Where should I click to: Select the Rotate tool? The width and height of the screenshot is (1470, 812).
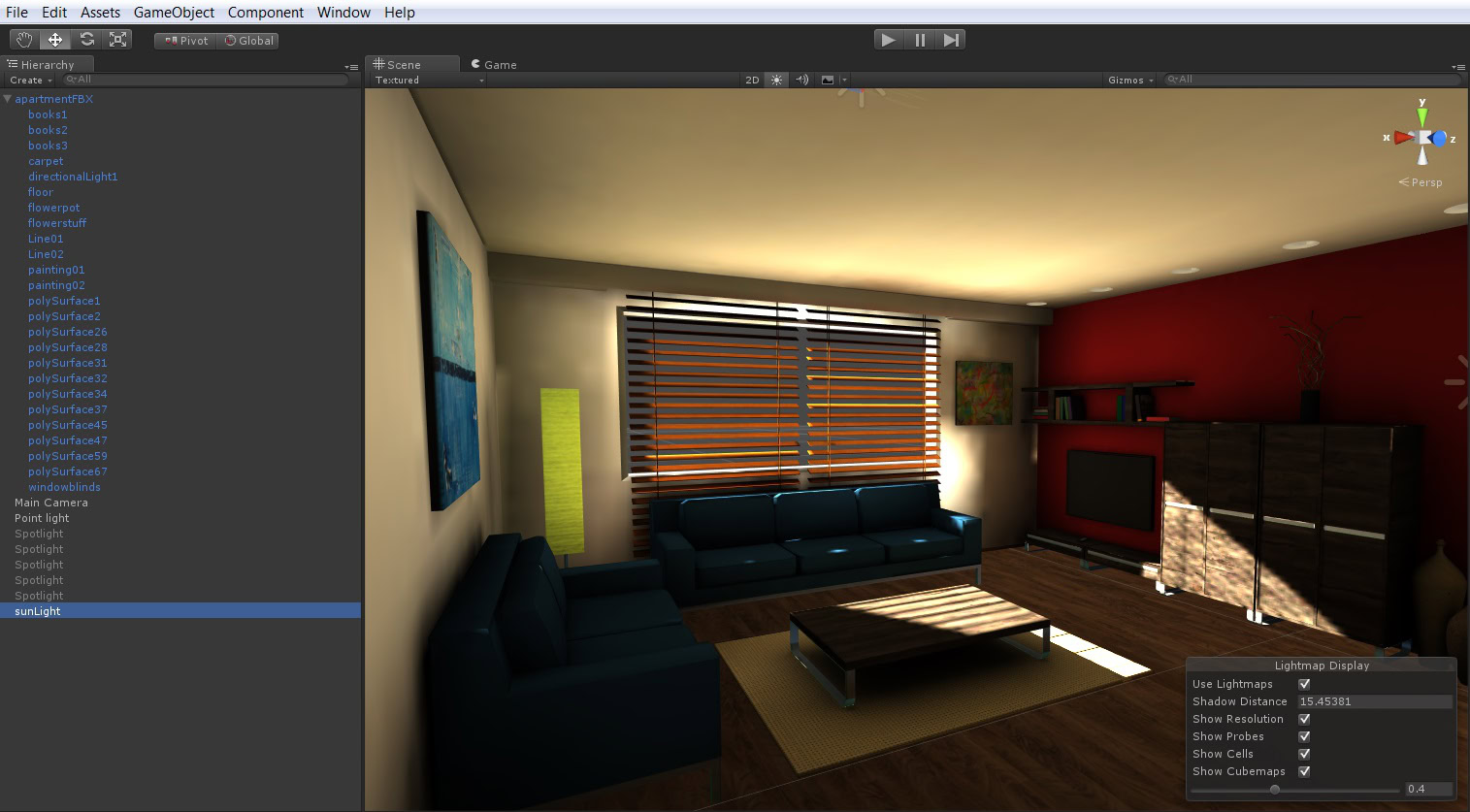click(x=86, y=40)
